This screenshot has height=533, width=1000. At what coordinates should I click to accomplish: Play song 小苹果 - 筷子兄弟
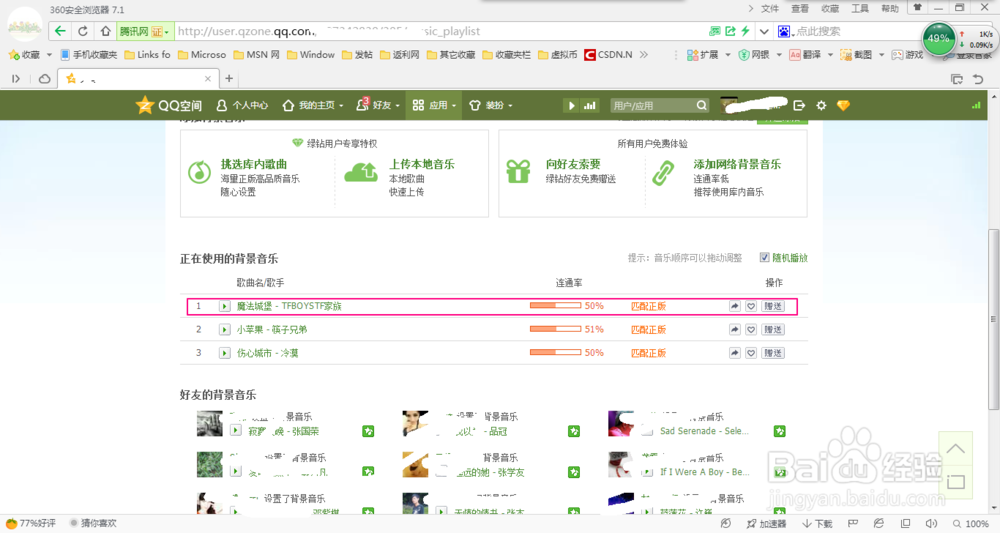pyautogui.click(x=224, y=330)
